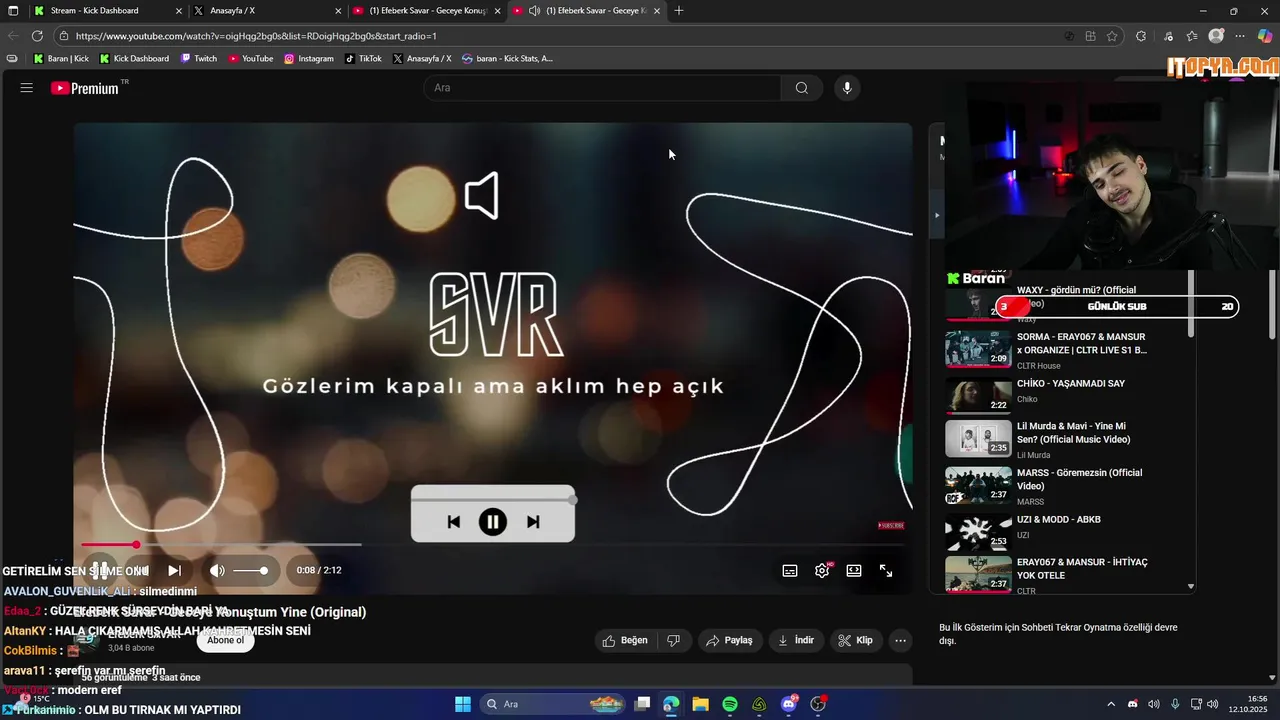Open the Kick Dashboard bookmark
Screen dimensions: 1280x720
pyautogui.click(x=134, y=59)
